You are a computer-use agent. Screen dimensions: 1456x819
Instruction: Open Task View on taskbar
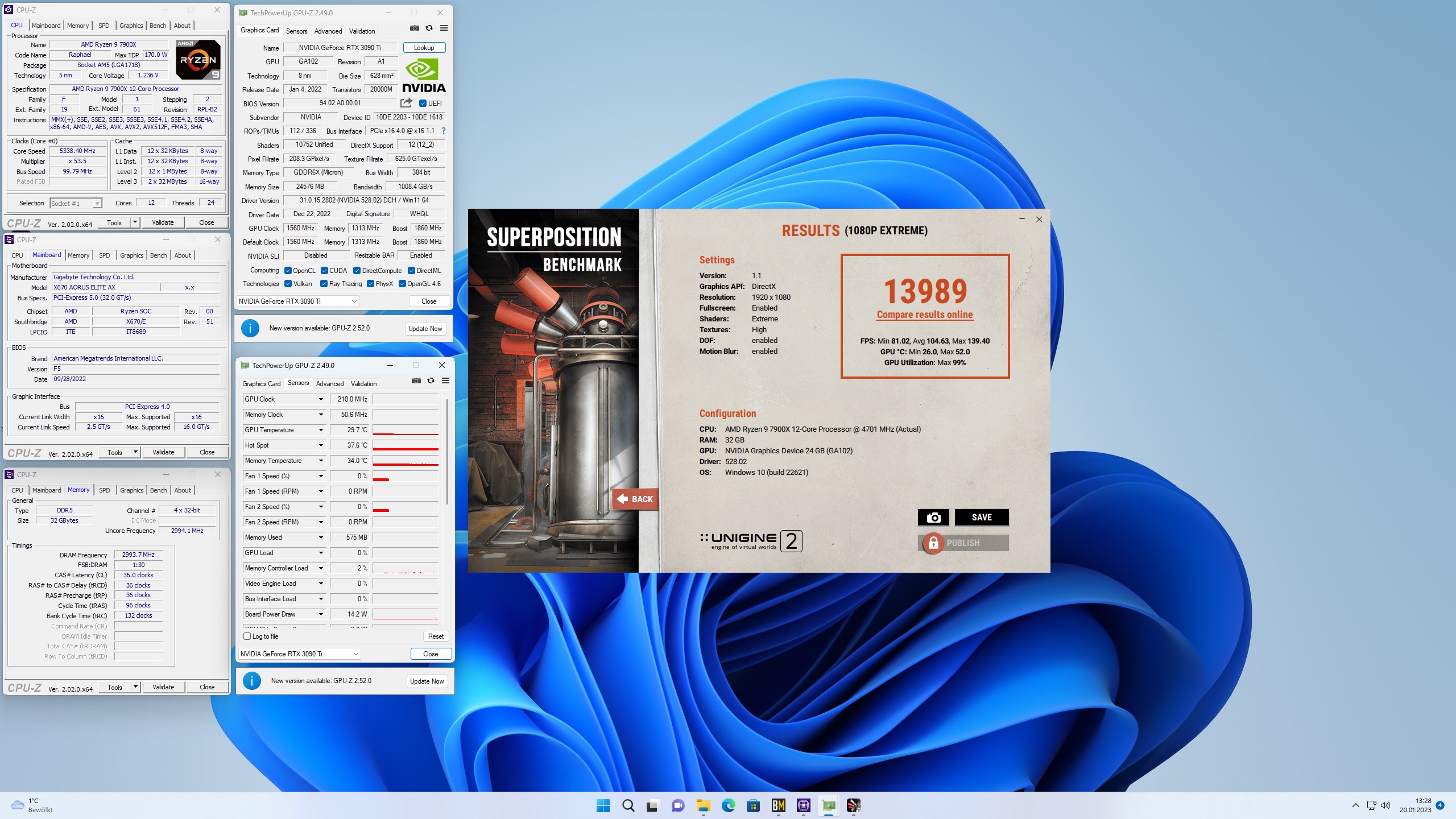coord(652,805)
